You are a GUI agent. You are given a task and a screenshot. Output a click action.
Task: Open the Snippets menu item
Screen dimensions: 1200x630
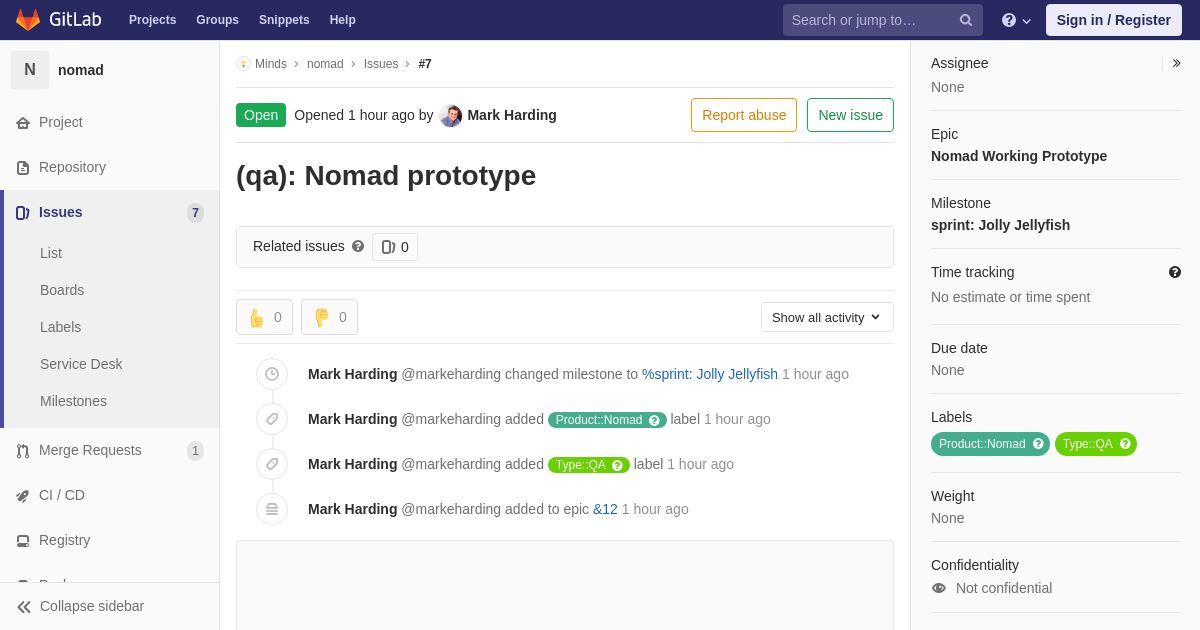[284, 20]
